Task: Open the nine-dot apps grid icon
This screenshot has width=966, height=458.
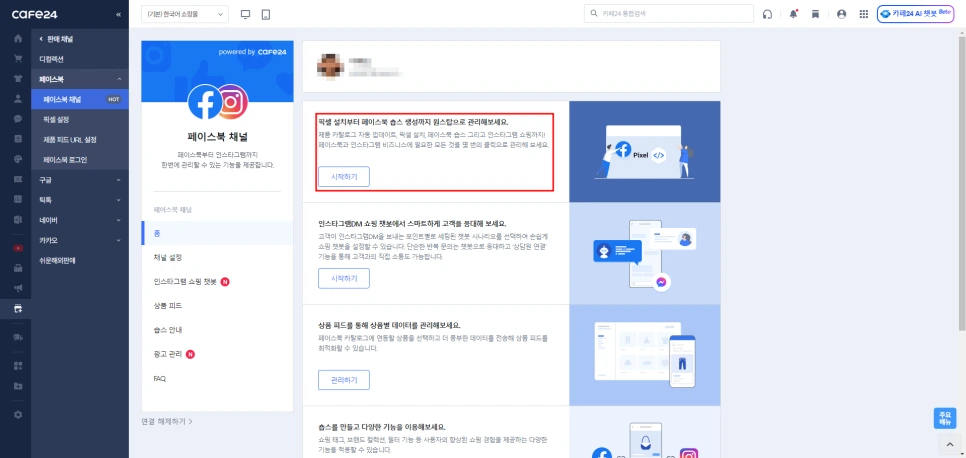Action: pyautogui.click(x=864, y=14)
